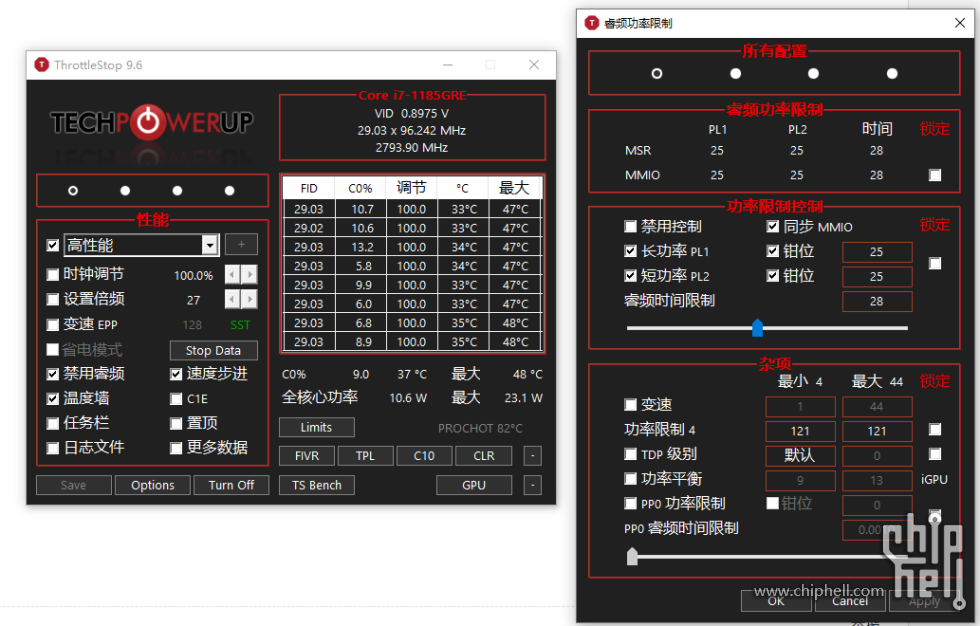
Task: Toggle the 短功率 PL2 checkbox
Action: (x=630, y=276)
